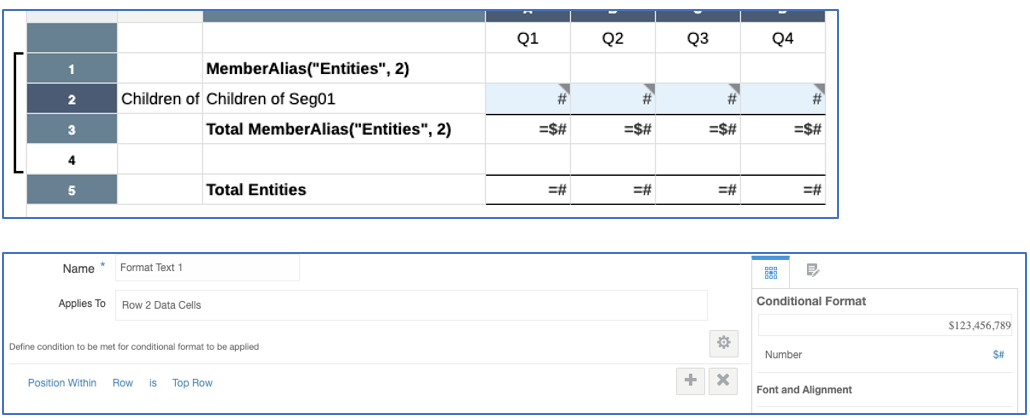Edit the Name field Format Text 1
The width and height of the screenshot is (1030, 418).
(x=207, y=268)
